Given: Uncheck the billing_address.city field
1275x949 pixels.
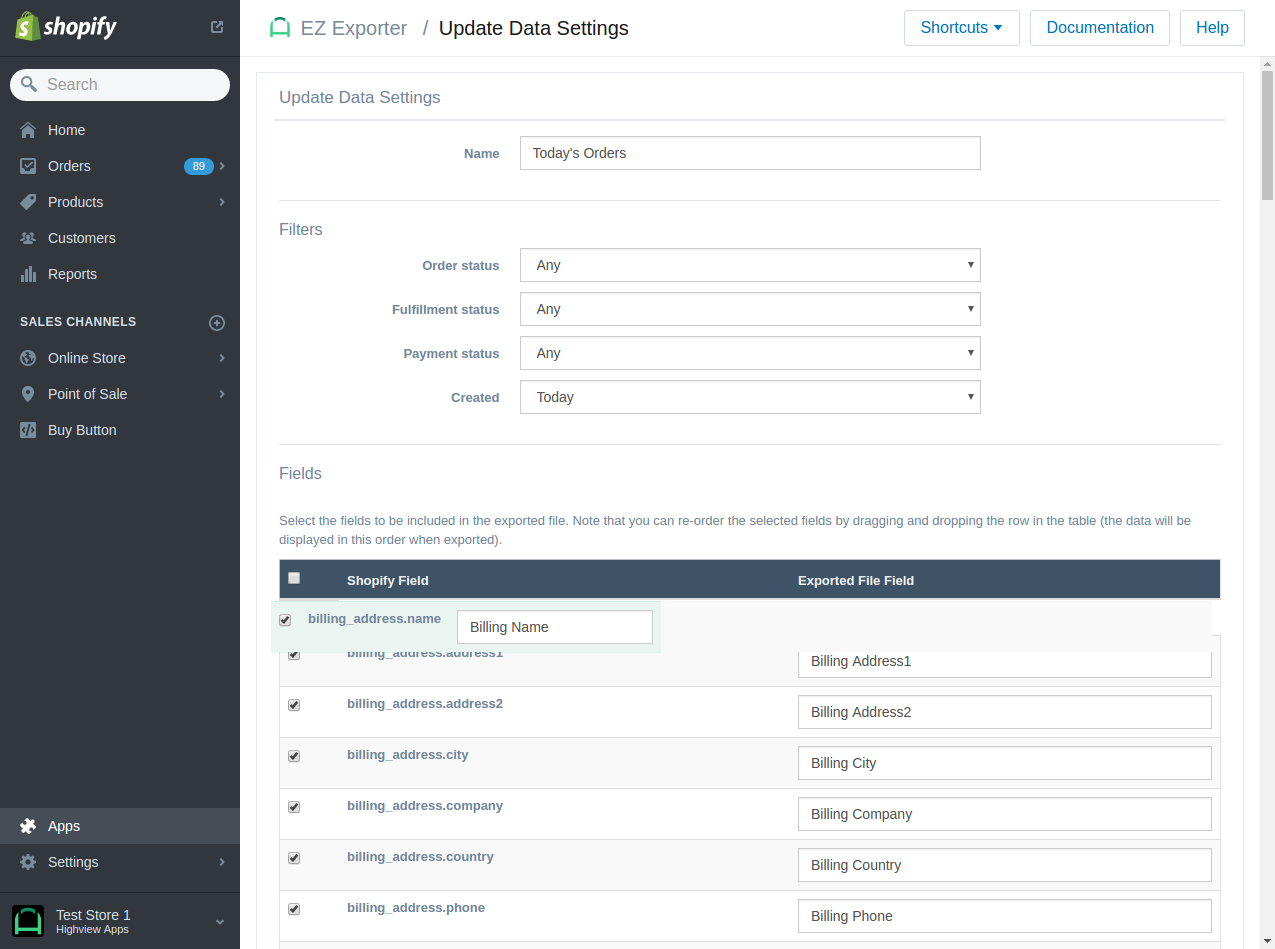Looking at the screenshot, I should pos(293,756).
